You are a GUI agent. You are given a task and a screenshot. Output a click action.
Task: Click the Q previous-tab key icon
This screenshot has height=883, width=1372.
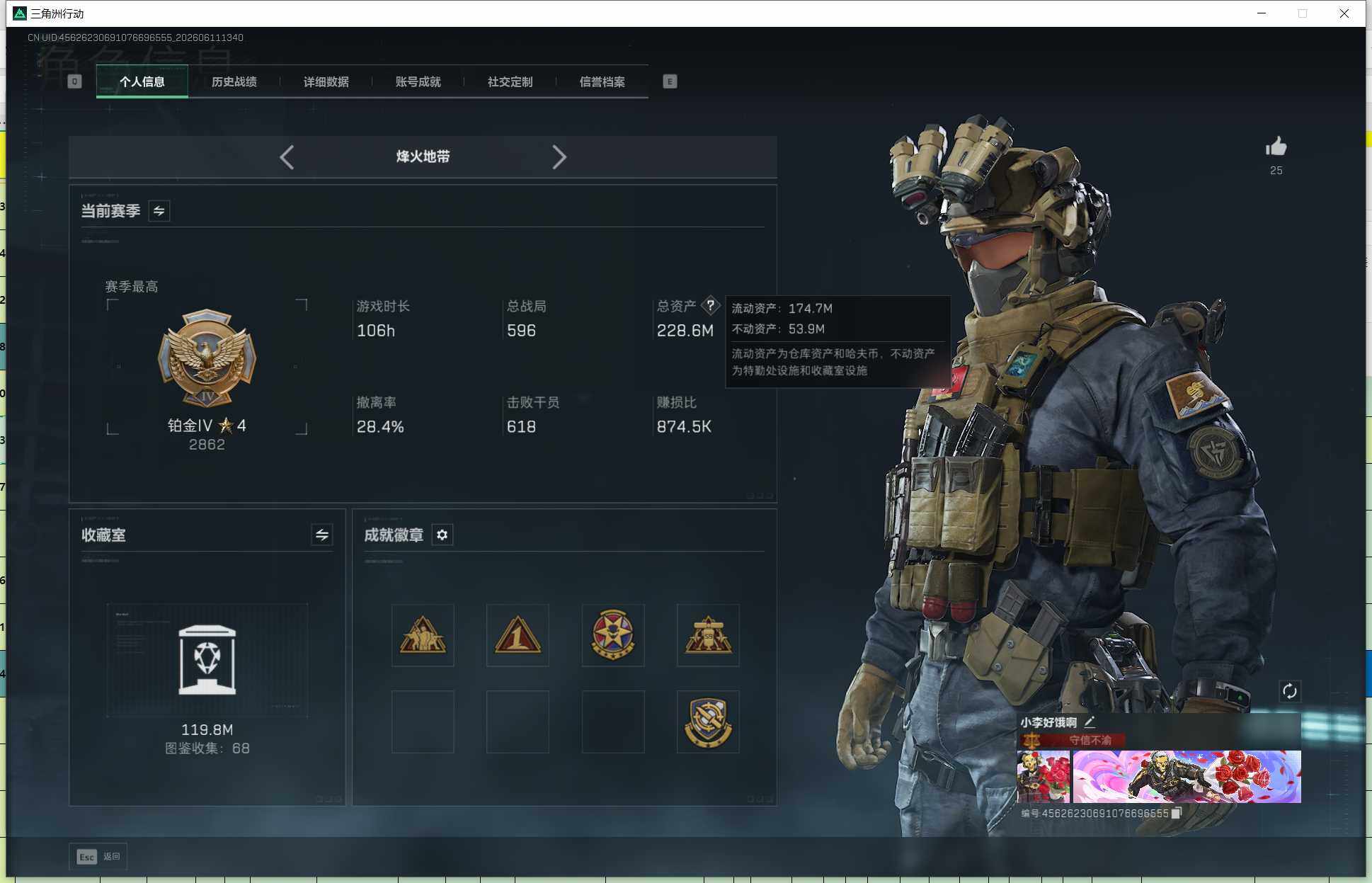coord(74,81)
